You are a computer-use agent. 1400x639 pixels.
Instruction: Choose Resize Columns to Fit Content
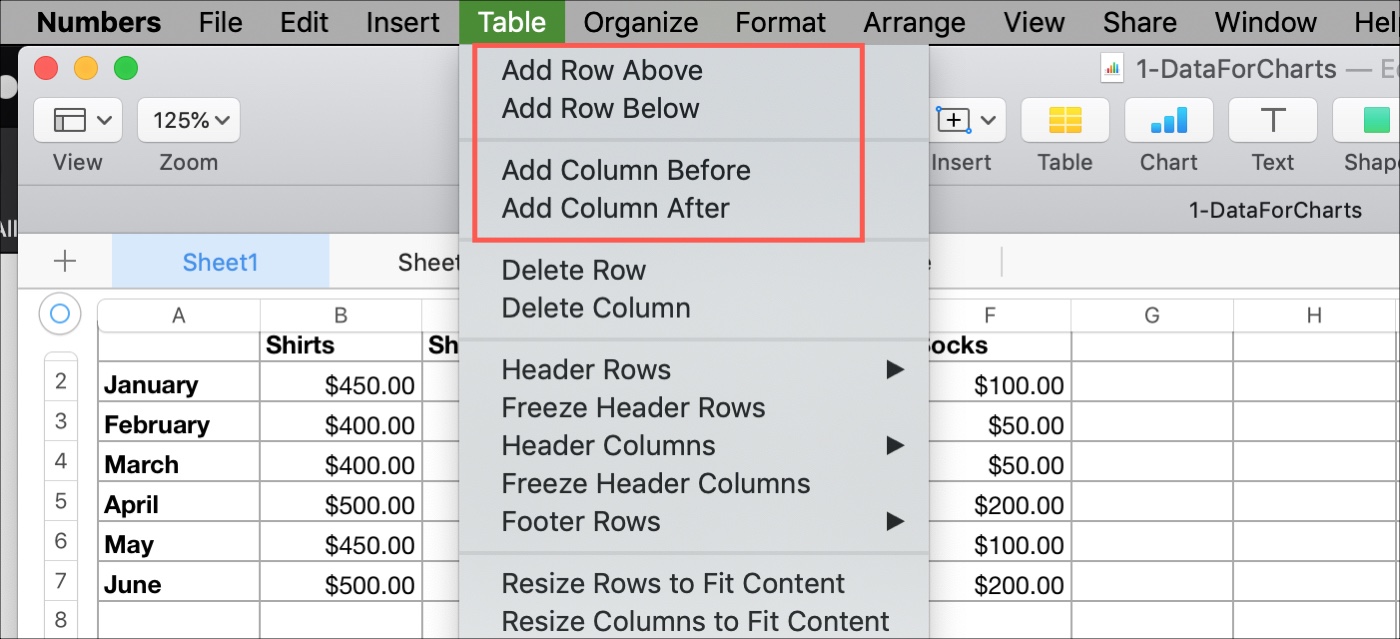pyautogui.click(x=695, y=620)
